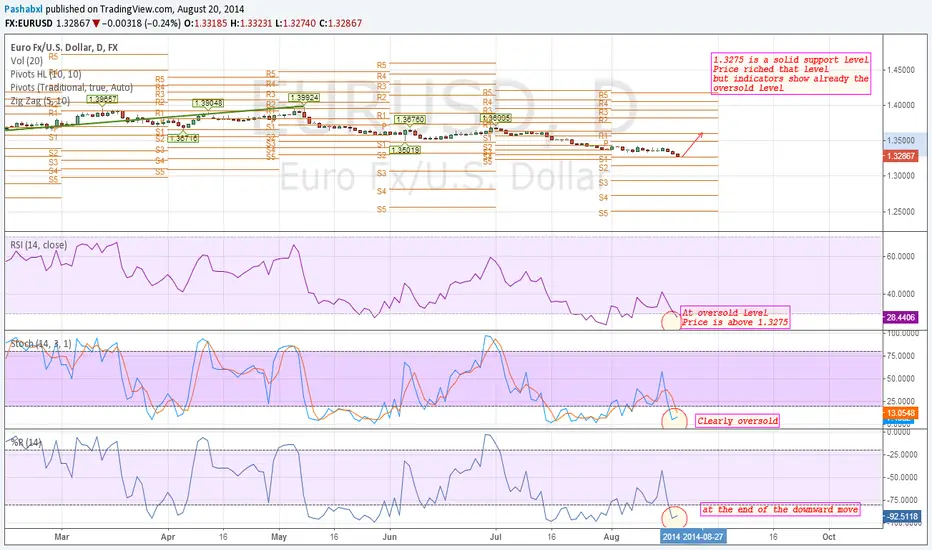Click the 1.45000 price axis label
The width and height of the screenshot is (932, 550).
(x=901, y=70)
